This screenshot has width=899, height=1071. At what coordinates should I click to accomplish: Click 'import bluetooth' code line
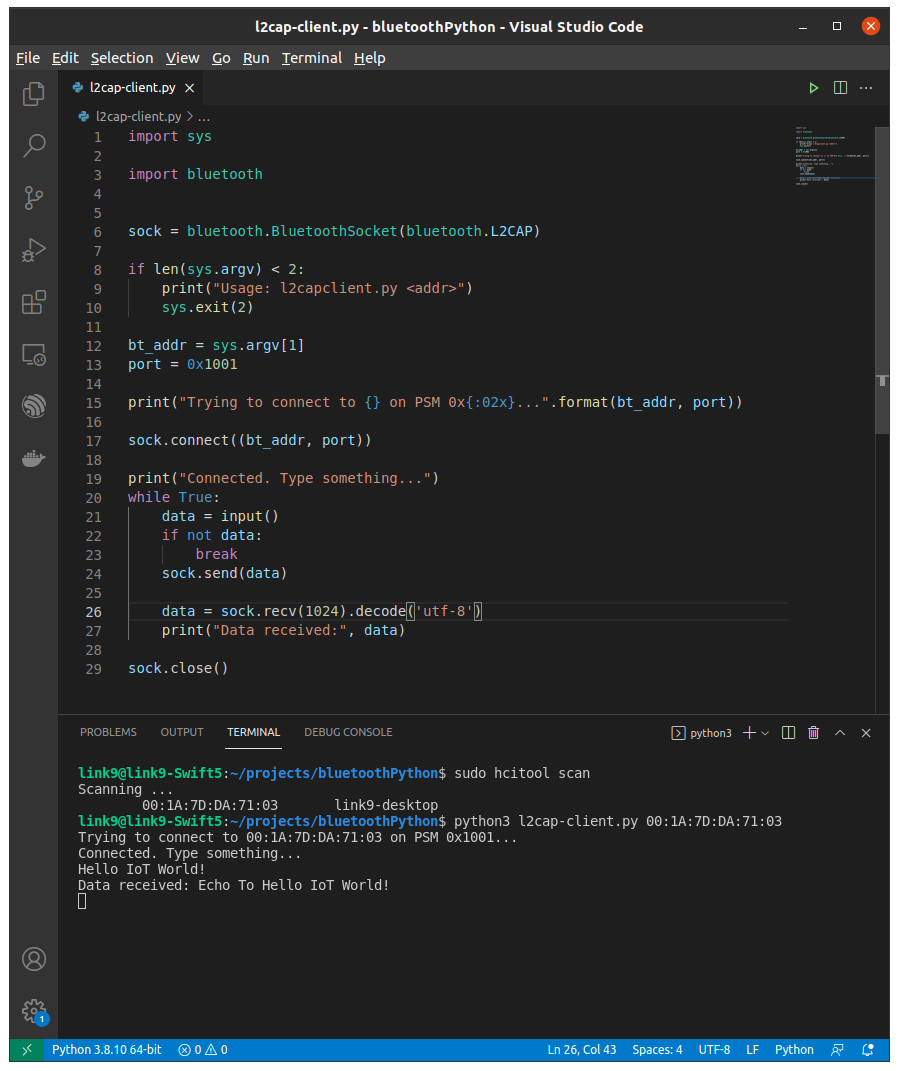tap(195, 174)
